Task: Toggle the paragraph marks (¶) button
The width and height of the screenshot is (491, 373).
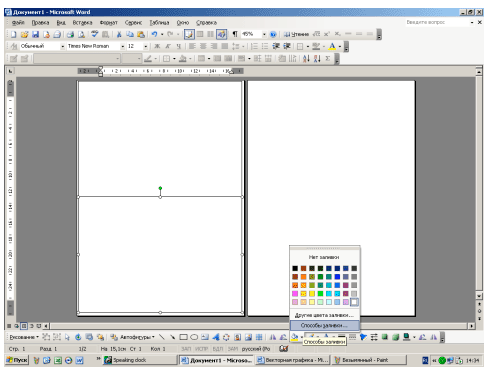Action: point(235,34)
